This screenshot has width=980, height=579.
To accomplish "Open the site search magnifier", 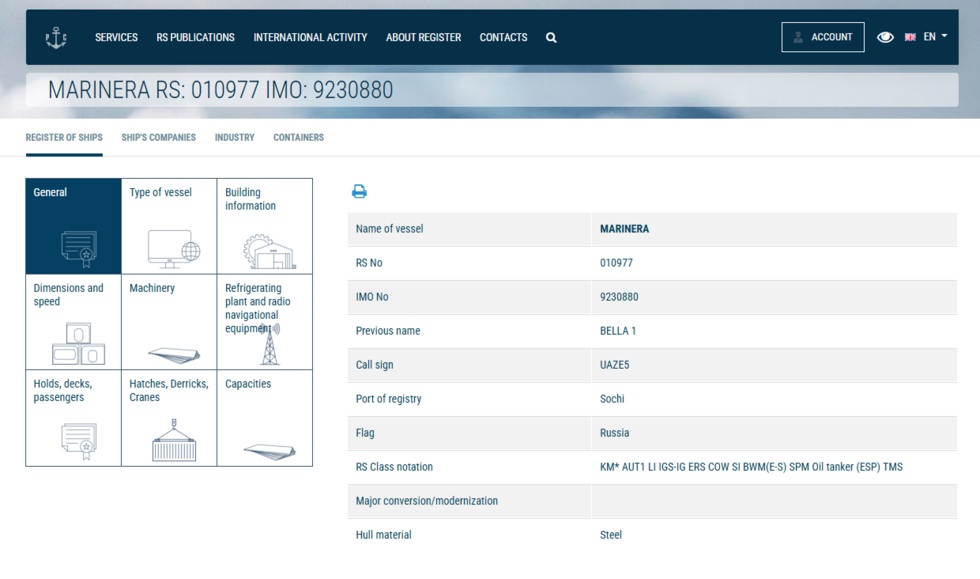I will click(x=550, y=37).
